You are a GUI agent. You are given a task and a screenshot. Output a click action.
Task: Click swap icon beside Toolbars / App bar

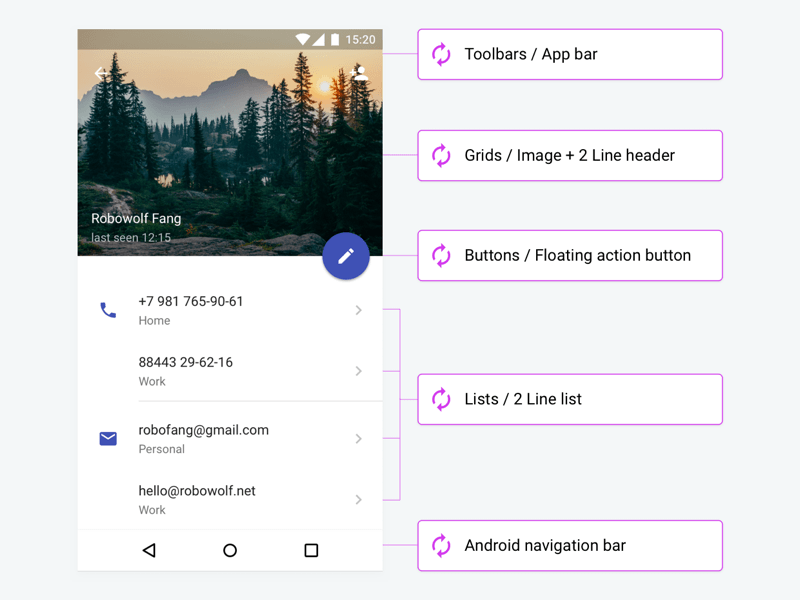coord(441,54)
